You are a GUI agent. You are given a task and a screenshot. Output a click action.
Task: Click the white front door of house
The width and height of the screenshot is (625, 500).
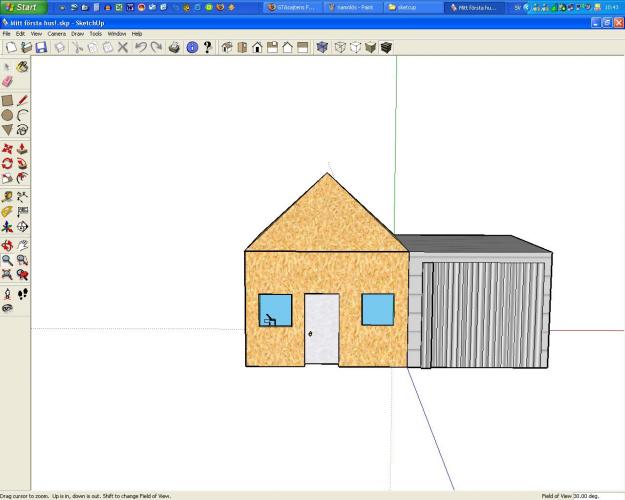[321, 328]
